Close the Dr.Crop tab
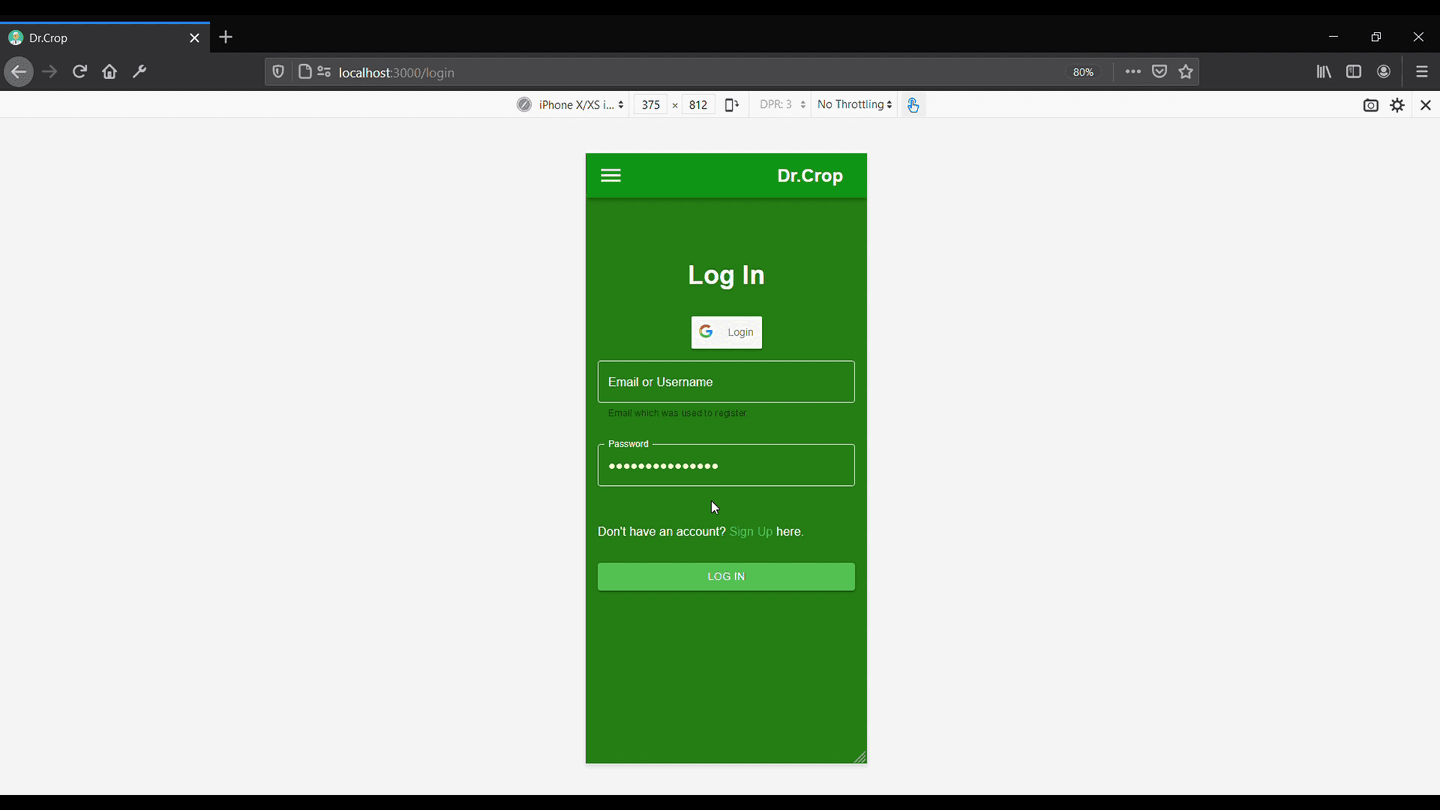Viewport: 1440px width, 810px height. click(x=195, y=38)
